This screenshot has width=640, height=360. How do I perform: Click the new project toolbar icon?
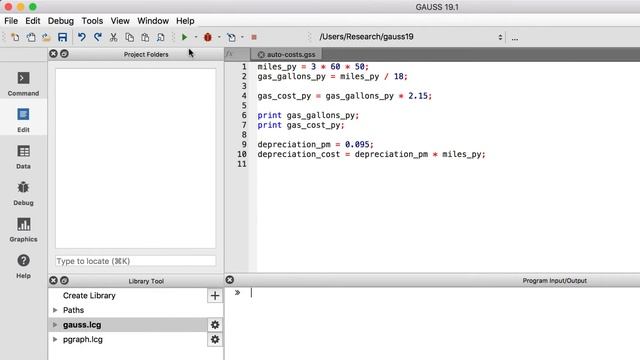[31, 38]
